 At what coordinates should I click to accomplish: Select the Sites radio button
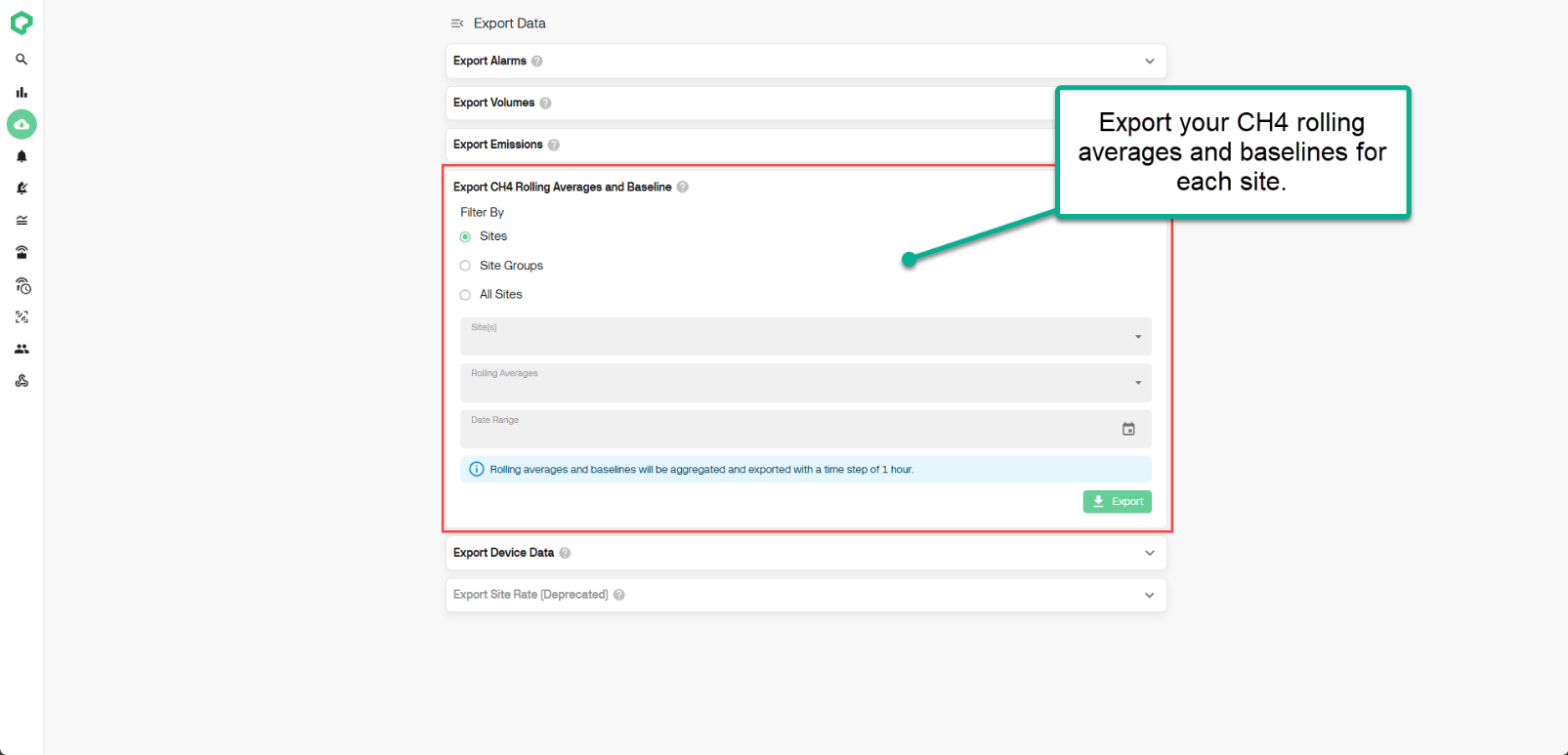465,236
